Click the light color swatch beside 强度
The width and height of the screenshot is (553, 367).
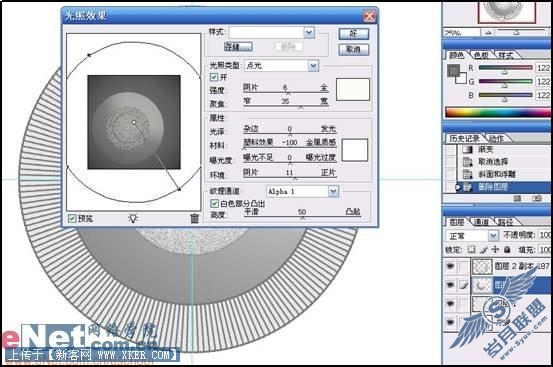[x=353, y=89]
